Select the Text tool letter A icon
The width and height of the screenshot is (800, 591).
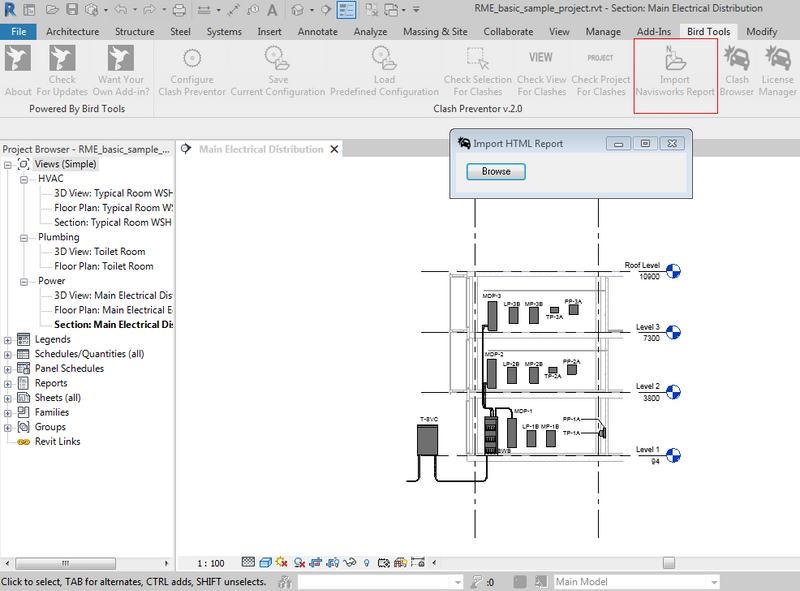(x=272, y=10)
